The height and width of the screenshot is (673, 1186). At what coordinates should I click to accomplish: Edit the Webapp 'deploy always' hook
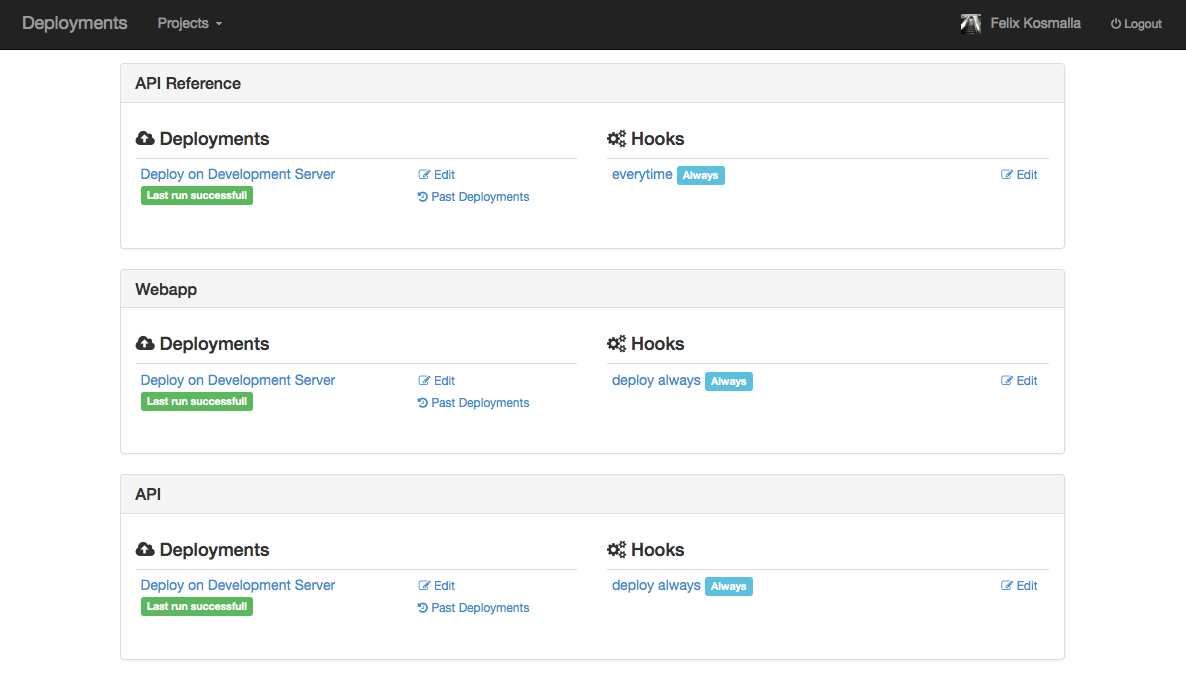coord(1019,381)
